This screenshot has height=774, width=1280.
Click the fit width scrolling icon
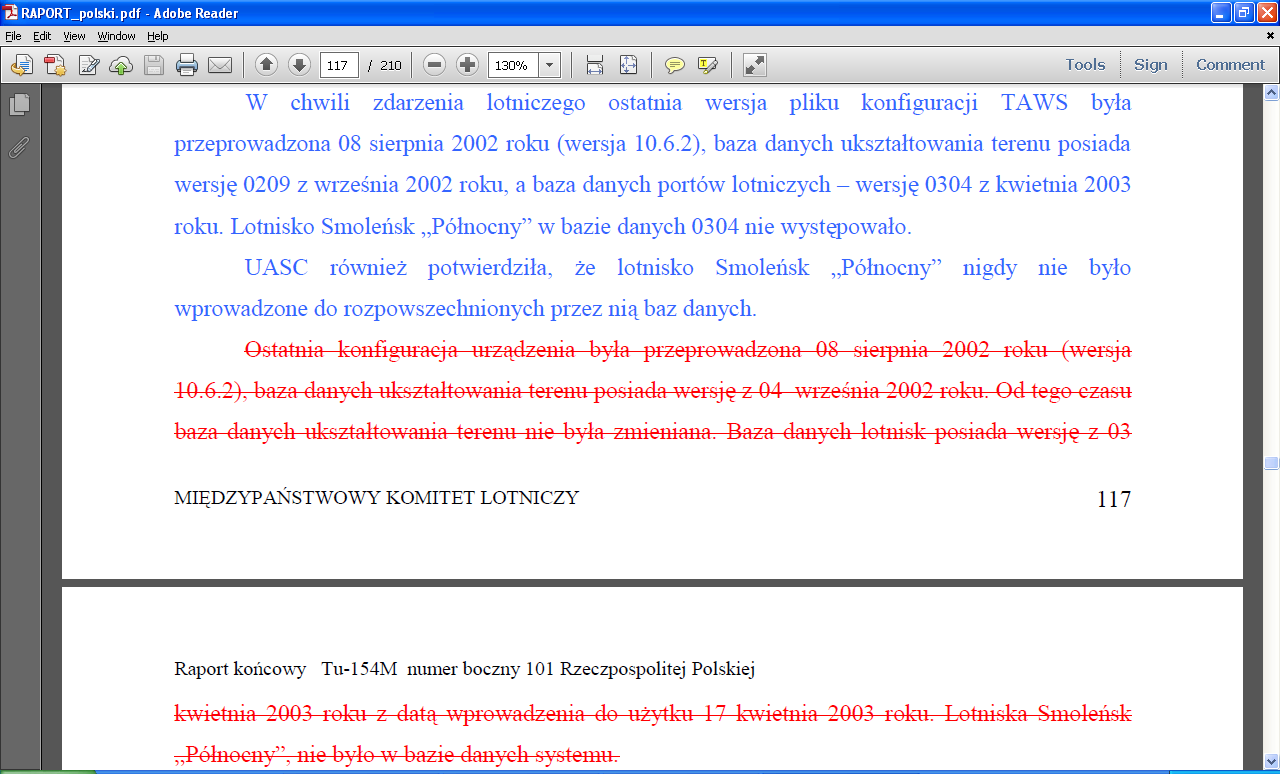click(595, 65)
